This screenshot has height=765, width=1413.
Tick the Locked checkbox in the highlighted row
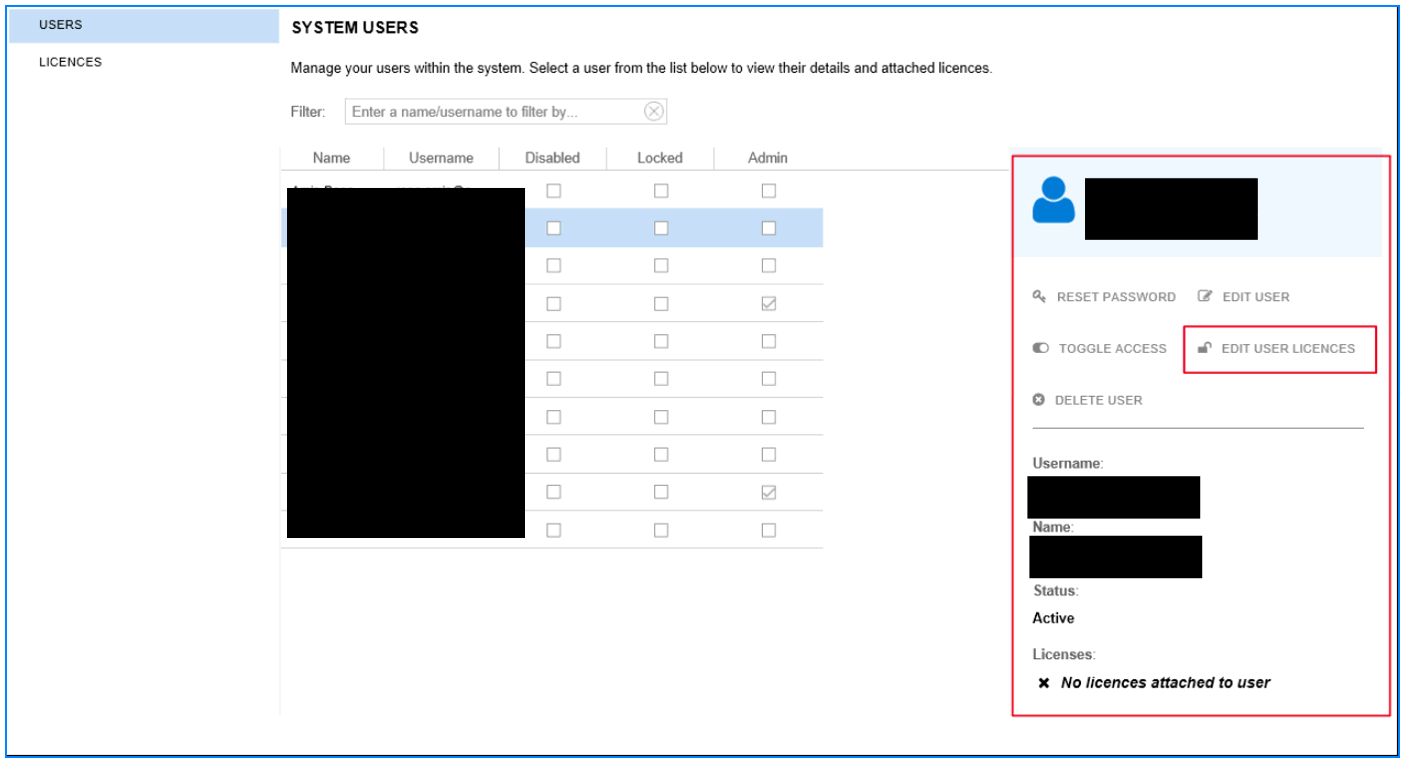click(x=661, y=228)
